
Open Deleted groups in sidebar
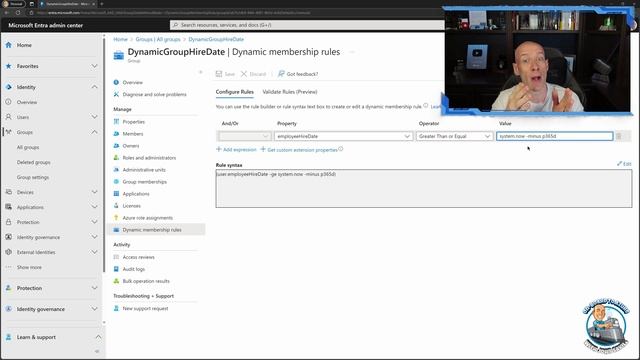[33, 162]
